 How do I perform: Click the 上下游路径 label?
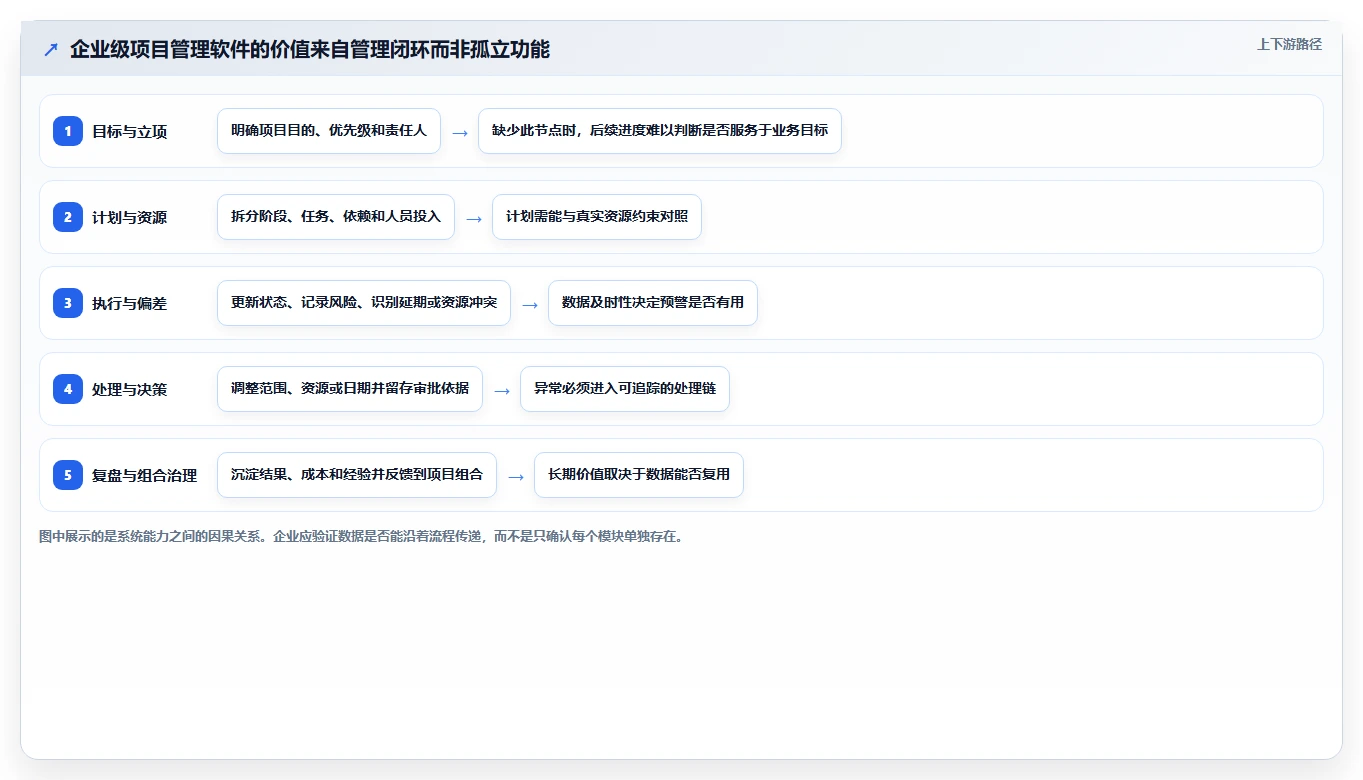1289,44
